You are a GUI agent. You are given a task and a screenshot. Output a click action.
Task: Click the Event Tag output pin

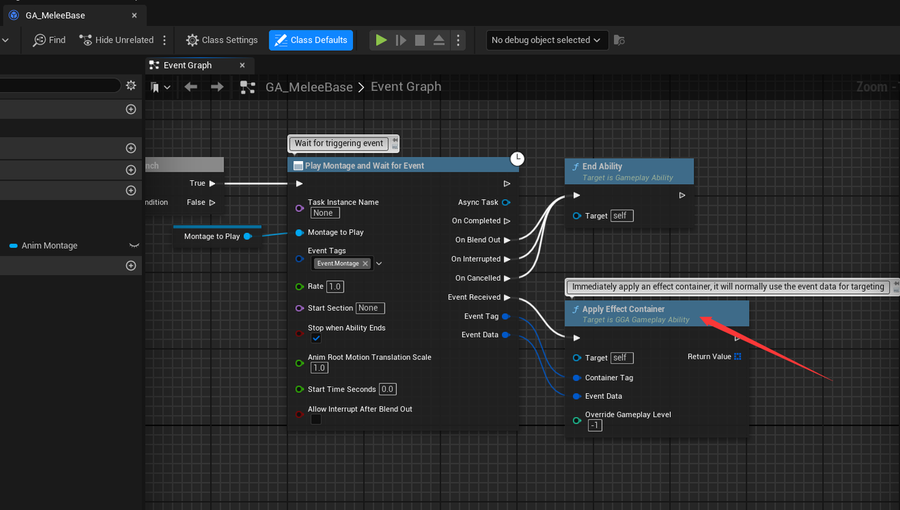(x=506, y=316)
